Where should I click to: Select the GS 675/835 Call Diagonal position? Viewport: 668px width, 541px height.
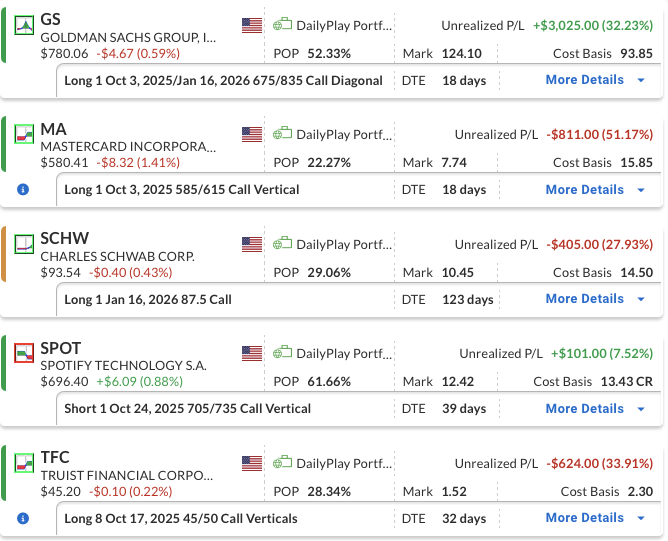point(223,80)
